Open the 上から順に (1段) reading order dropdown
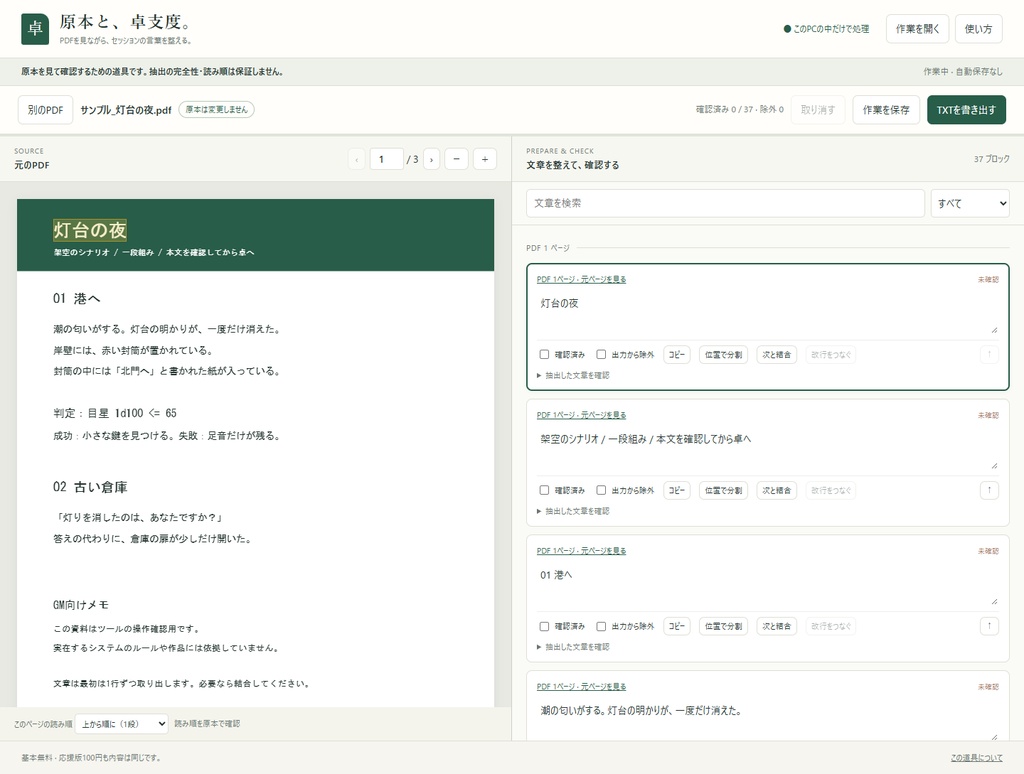 coord(121,724)
